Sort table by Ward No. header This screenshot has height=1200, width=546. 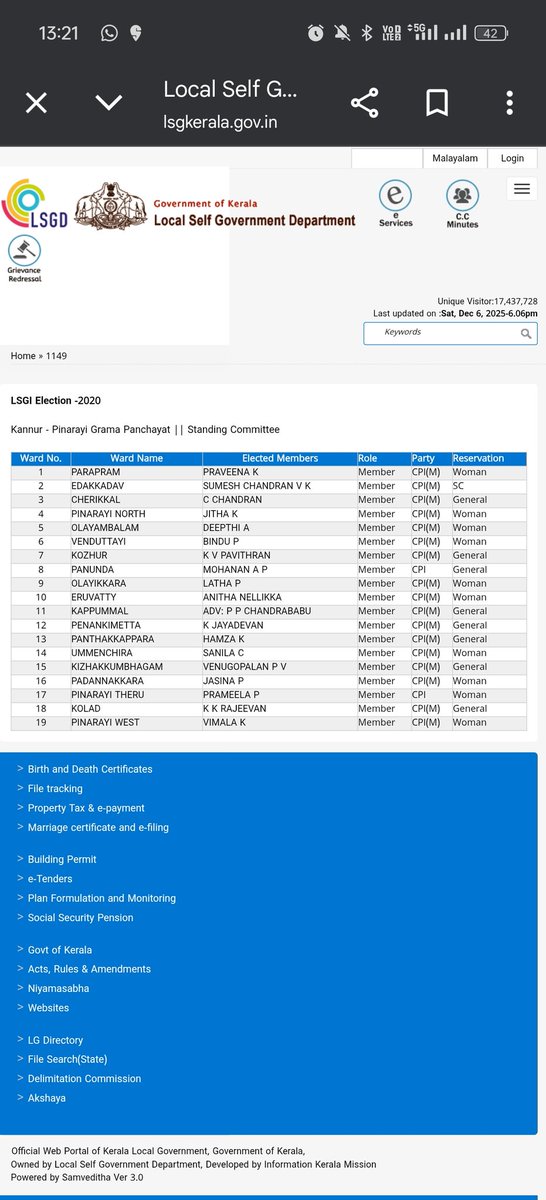[x=41, y=458]
